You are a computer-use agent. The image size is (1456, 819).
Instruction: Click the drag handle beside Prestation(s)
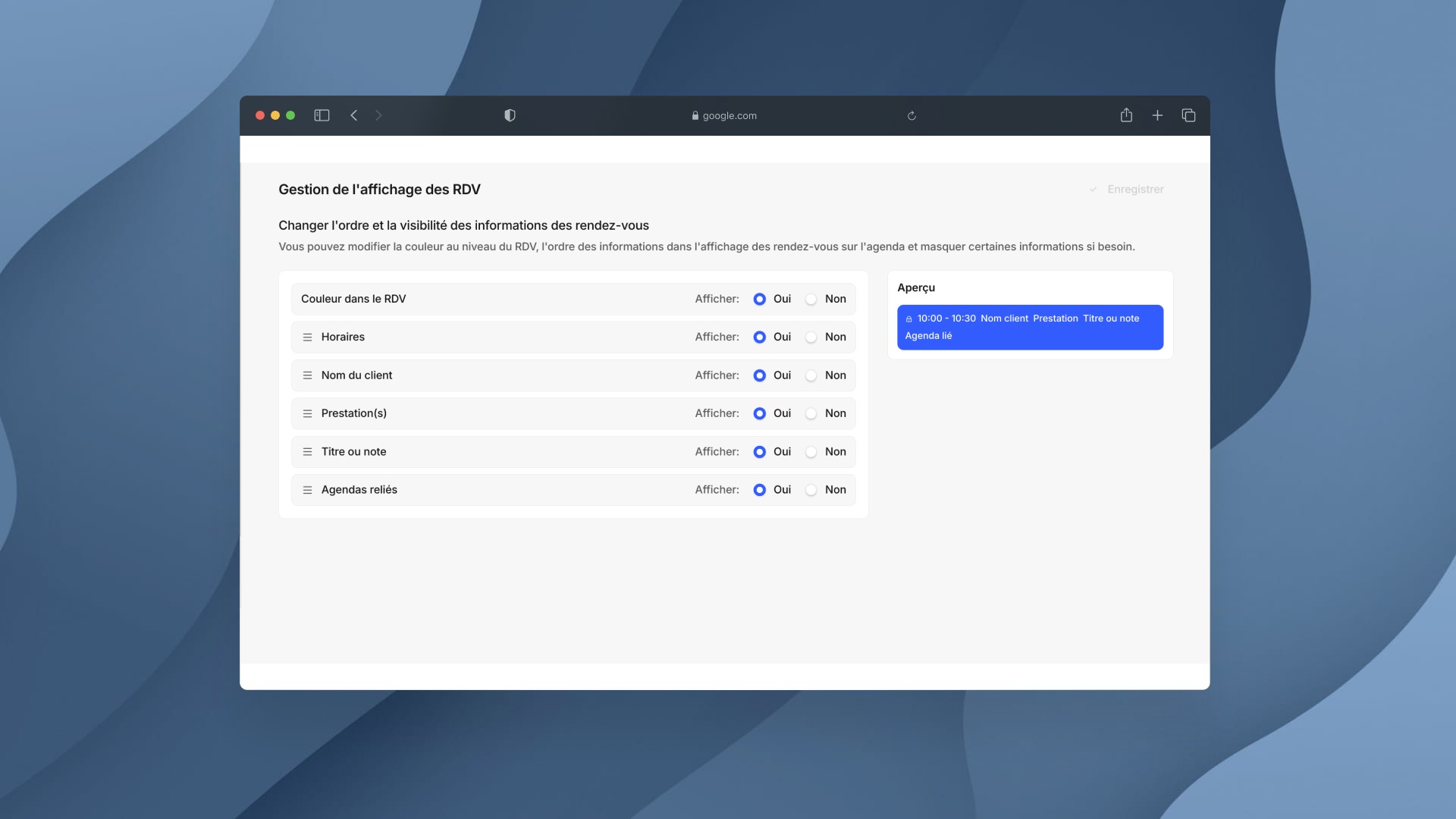click(307, 414)
